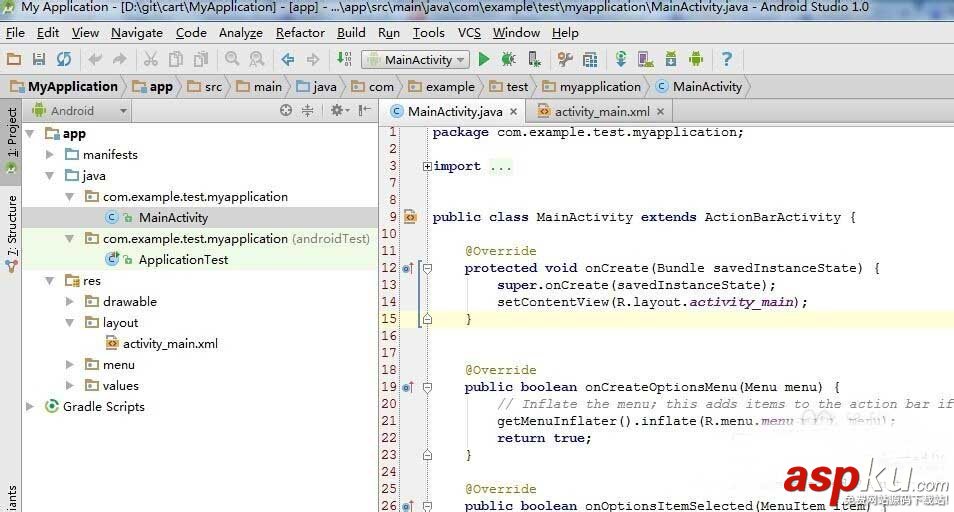Expand the manifests folder
This screenshot has height=512, width=954.
pyautogui.click(x=50, y=155)
